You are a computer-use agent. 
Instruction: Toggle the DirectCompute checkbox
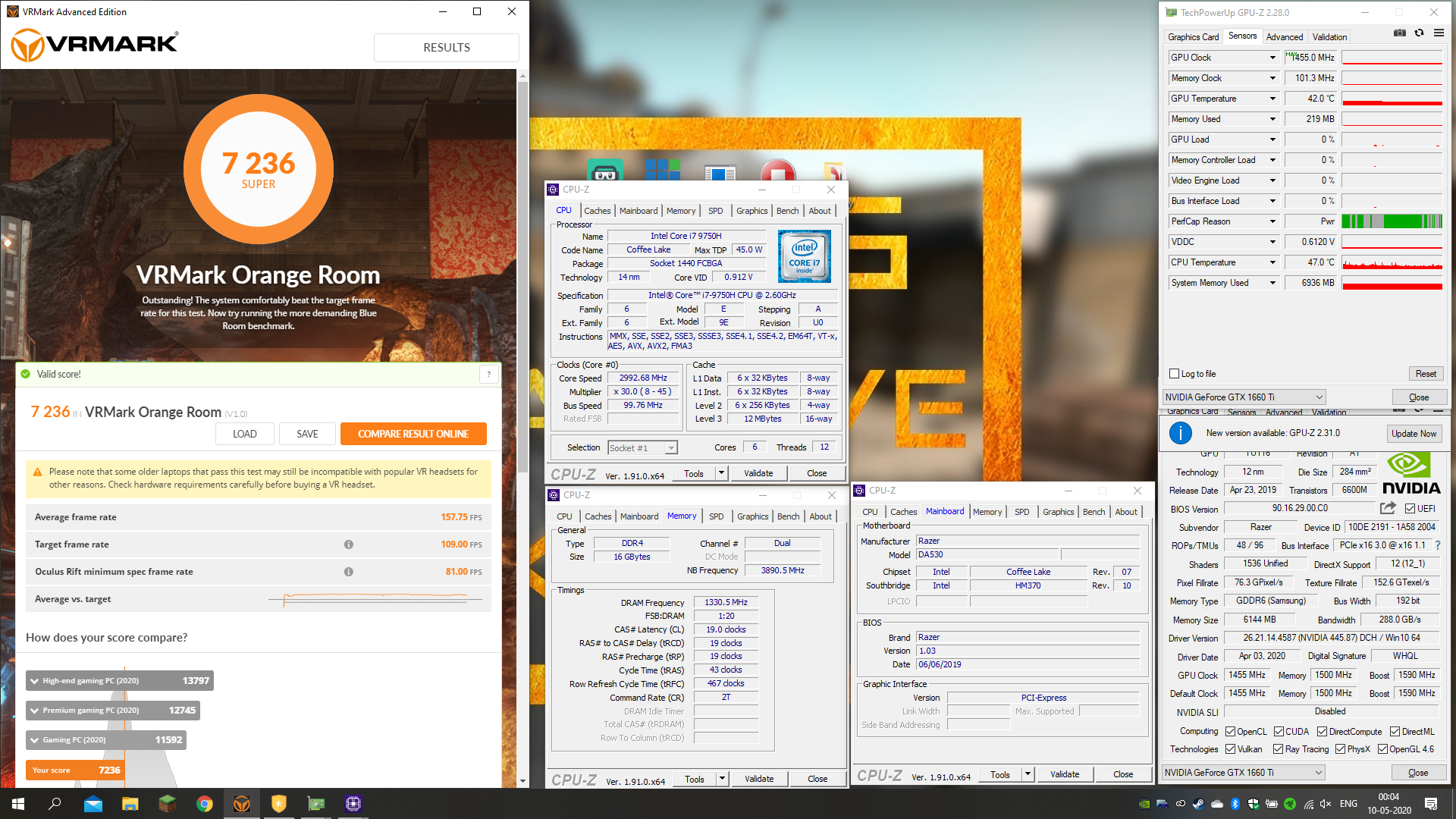point(1322,732)
